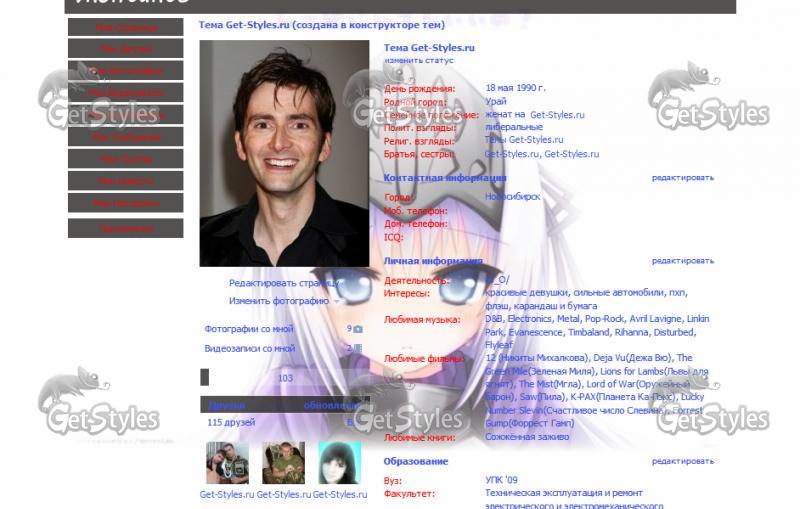This screenshot has height=509, width=800.
Task: Open Мои Новости sidebar item
Action: (x=126, y=181)
